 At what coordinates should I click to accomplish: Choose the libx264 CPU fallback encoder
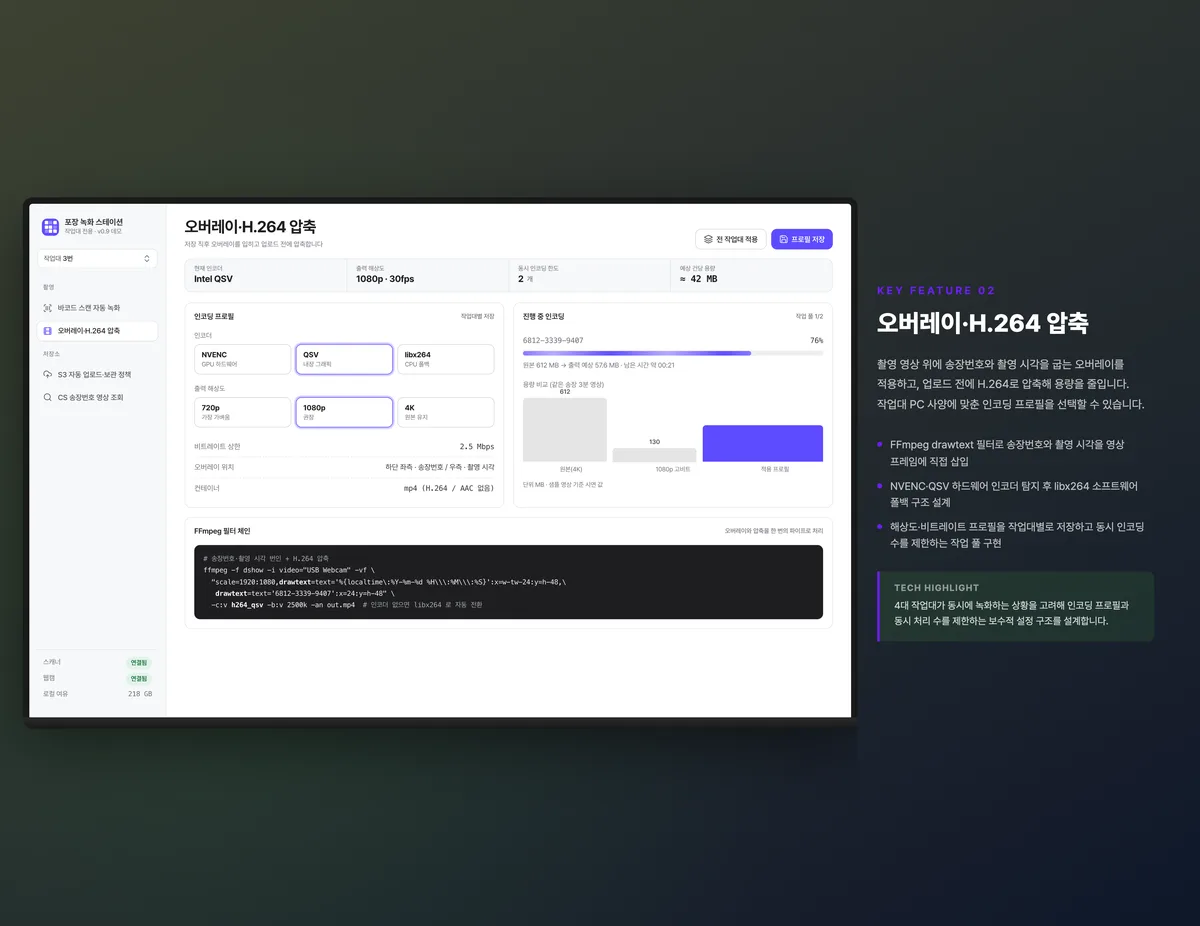click(446, 359)
